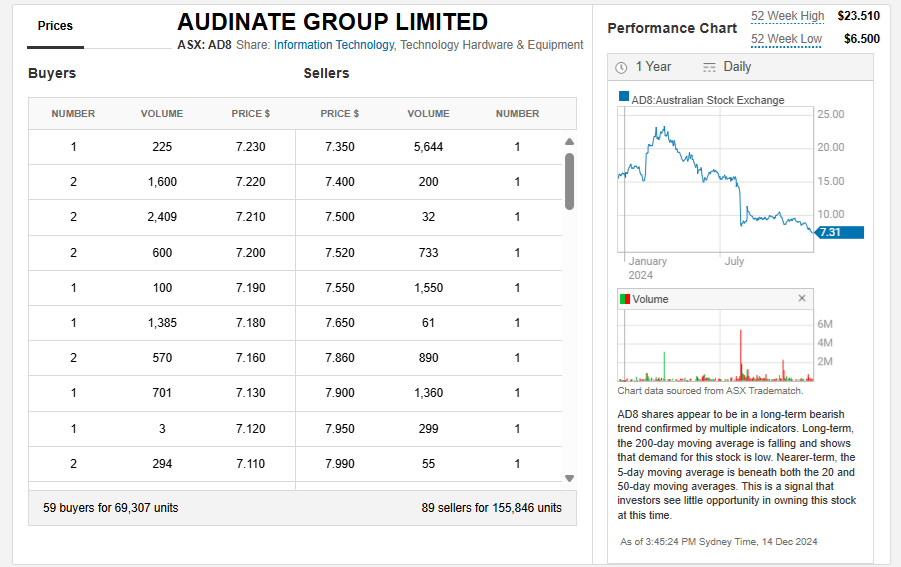
Task: Click the 52 Week High label
Action: point(787,16)
